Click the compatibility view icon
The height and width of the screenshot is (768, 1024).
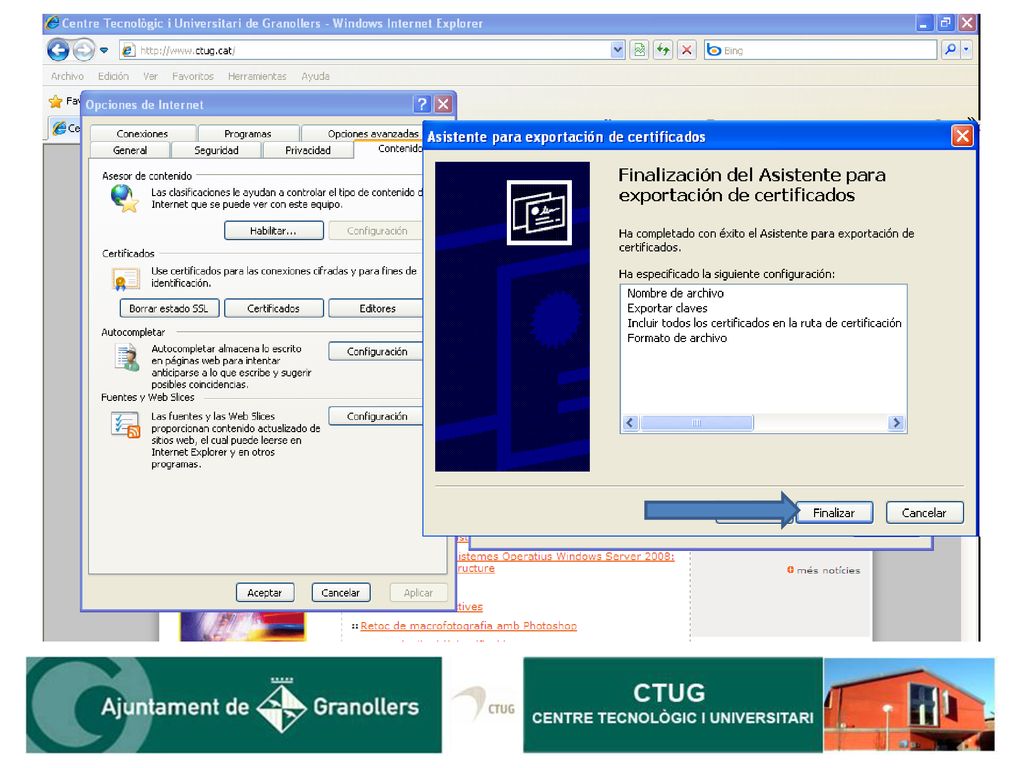point(639,50)
